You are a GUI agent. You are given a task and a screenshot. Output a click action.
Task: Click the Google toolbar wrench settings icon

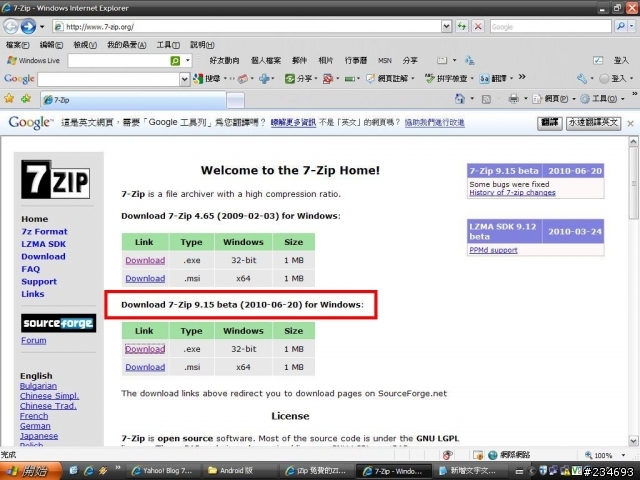point(582,78)
